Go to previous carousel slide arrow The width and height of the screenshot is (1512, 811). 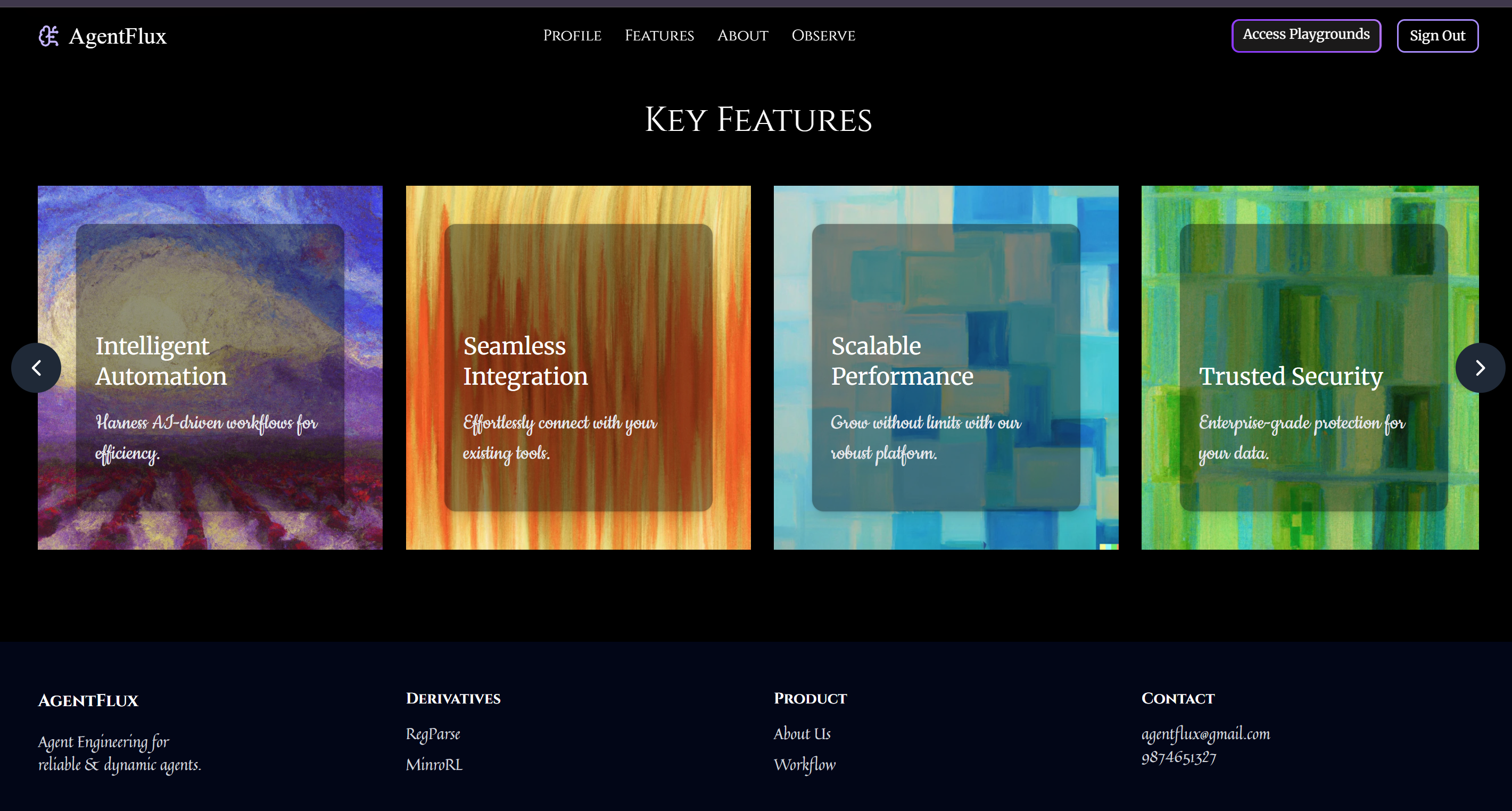click(x=36, y=368)
